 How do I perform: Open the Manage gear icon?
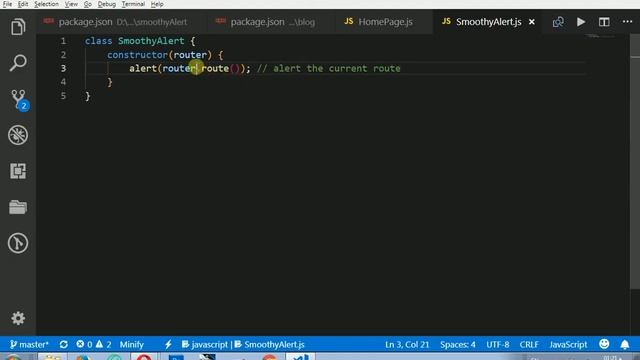18,318
